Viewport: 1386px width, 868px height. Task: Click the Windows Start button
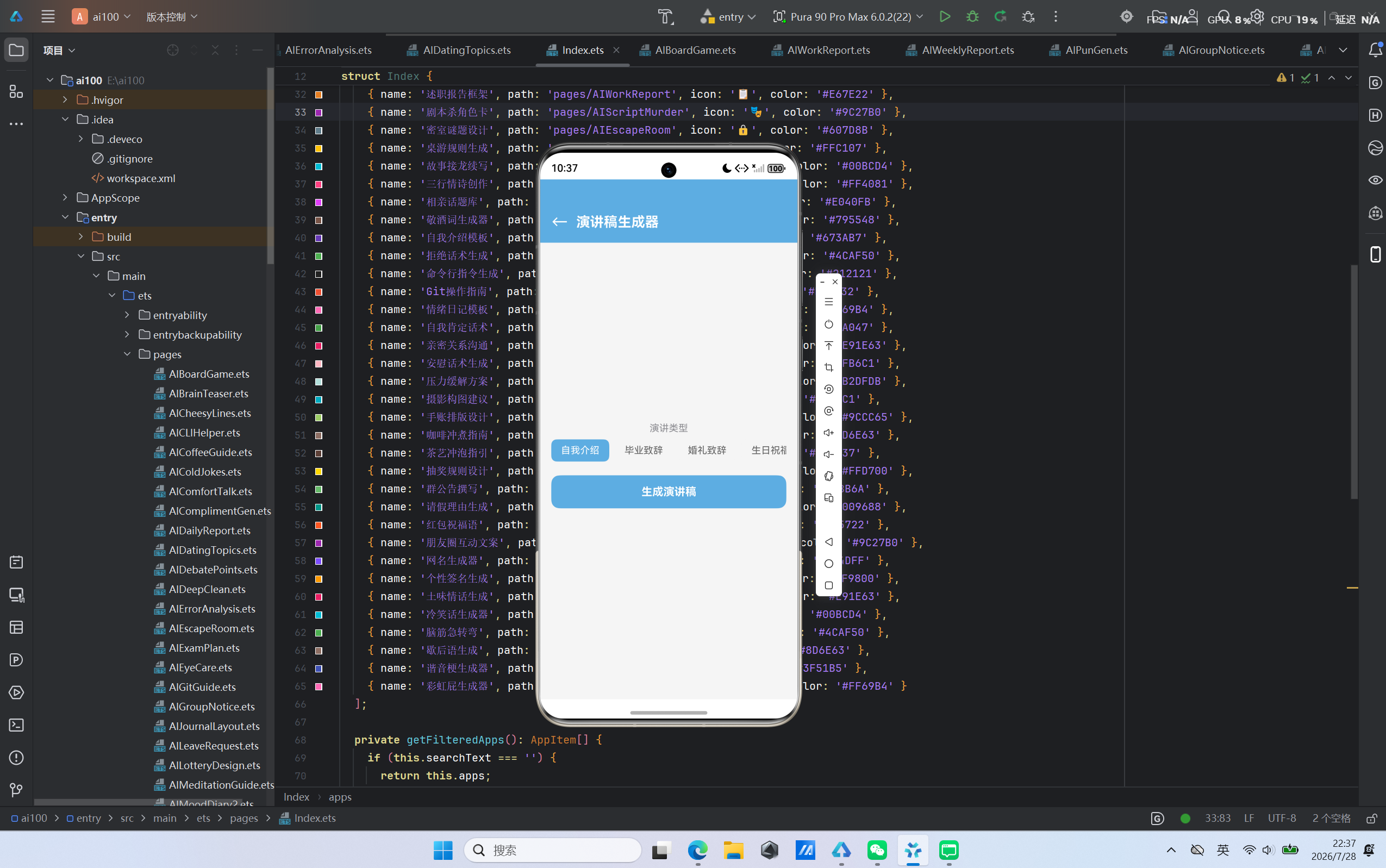tap(442, 850)
